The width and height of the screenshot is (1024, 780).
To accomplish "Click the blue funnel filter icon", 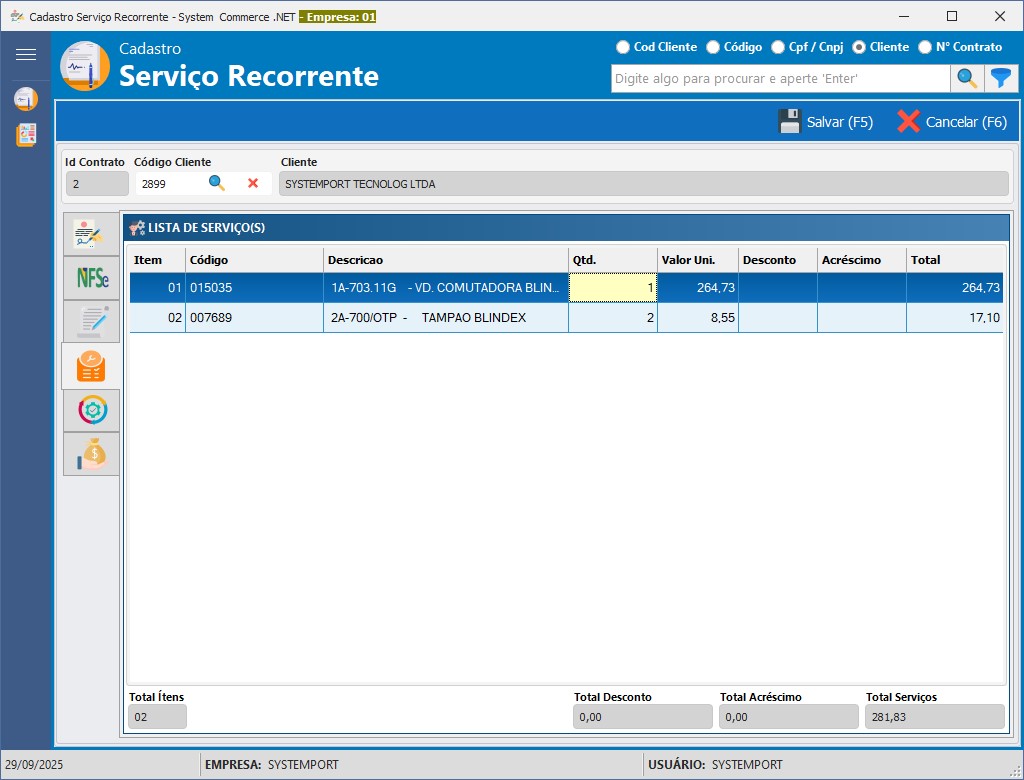I will [x=1000, y=78].
